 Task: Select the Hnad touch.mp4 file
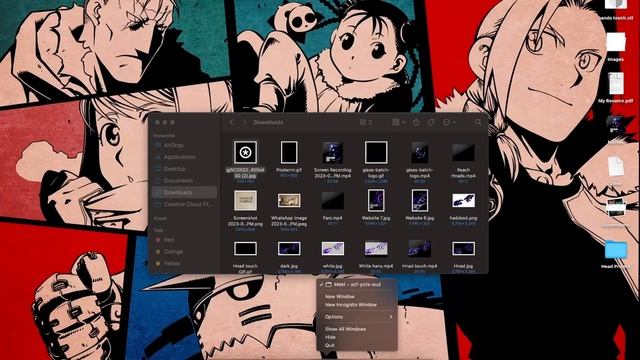coord(420,249)
